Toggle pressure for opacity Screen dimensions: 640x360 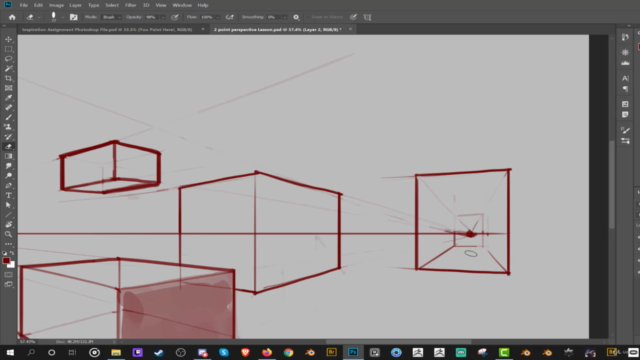(x=175, y=17)
